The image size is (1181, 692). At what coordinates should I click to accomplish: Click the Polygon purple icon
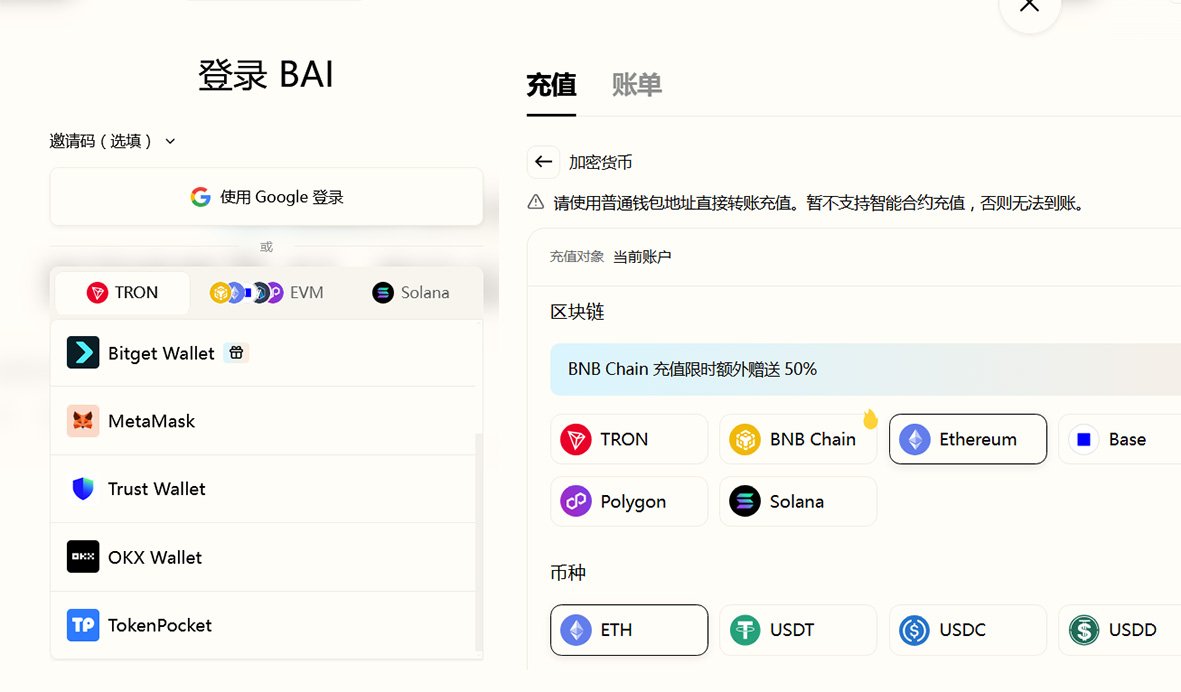575,501
